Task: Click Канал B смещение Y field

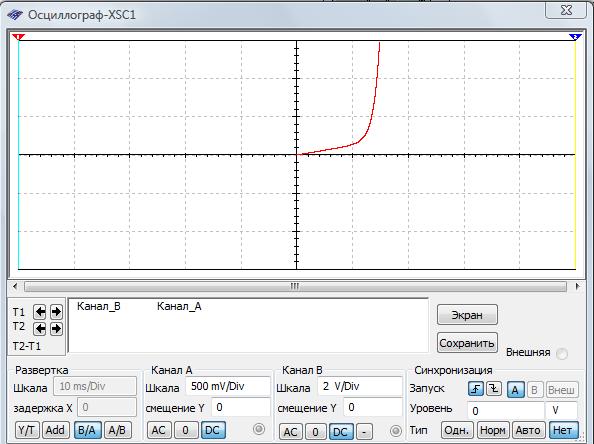Action: pyautogui.click(x=373, y=407)
